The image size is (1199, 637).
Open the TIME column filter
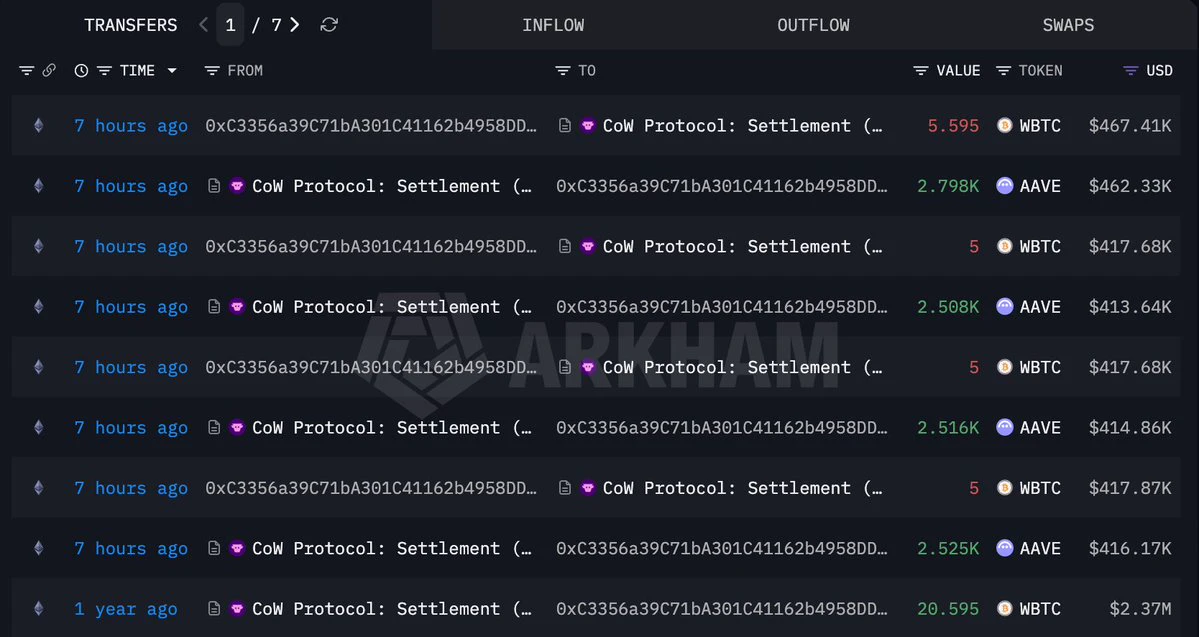104,70
